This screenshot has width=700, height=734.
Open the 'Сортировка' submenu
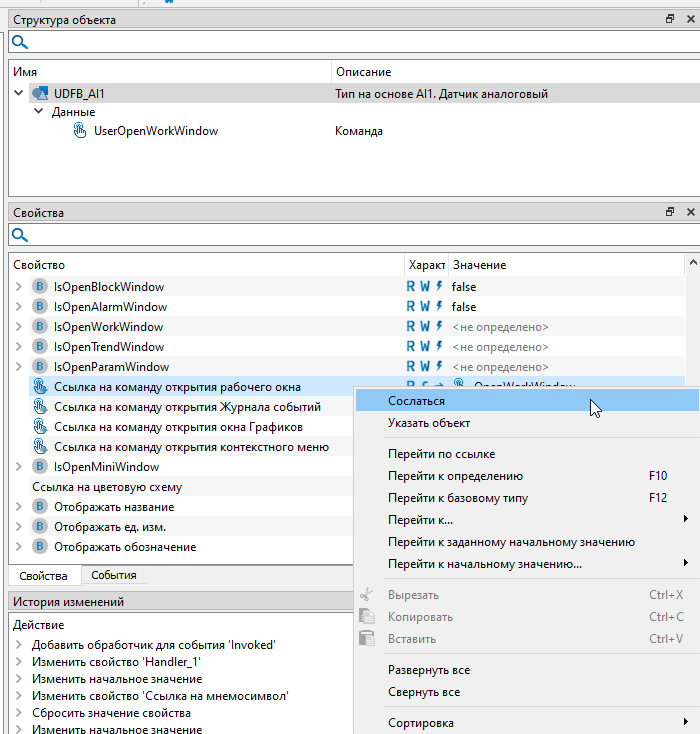coord(420,723)
